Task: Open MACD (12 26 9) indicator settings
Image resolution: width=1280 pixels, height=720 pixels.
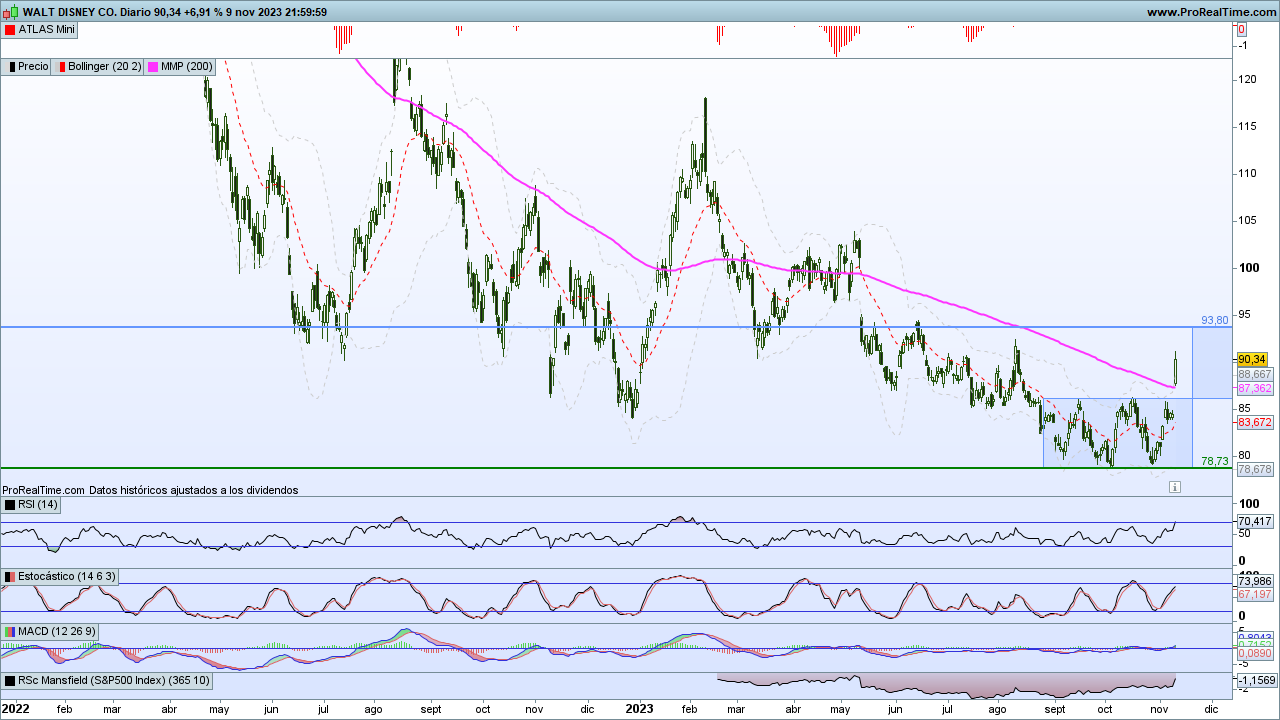Action: click(x=56, y=632)
